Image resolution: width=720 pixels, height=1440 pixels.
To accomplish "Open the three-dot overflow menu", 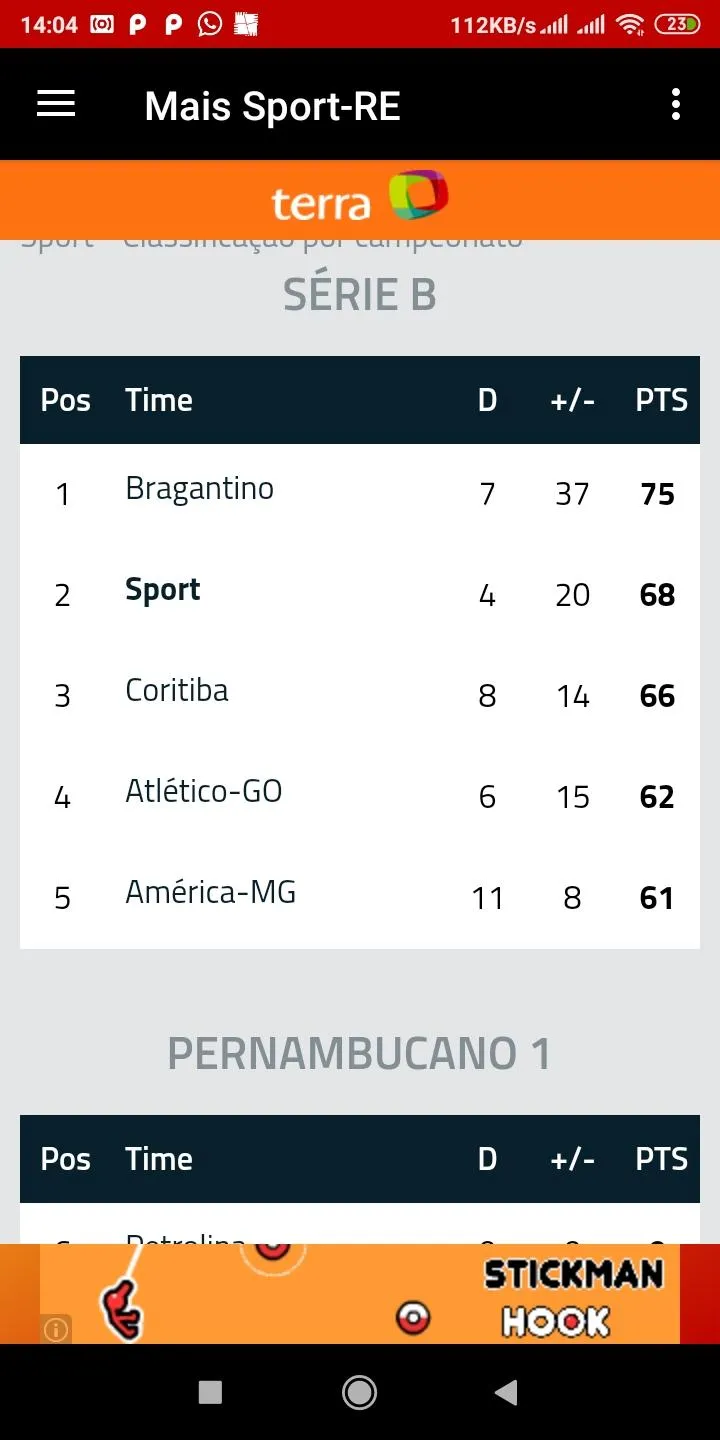I will [x=676, y=104].
